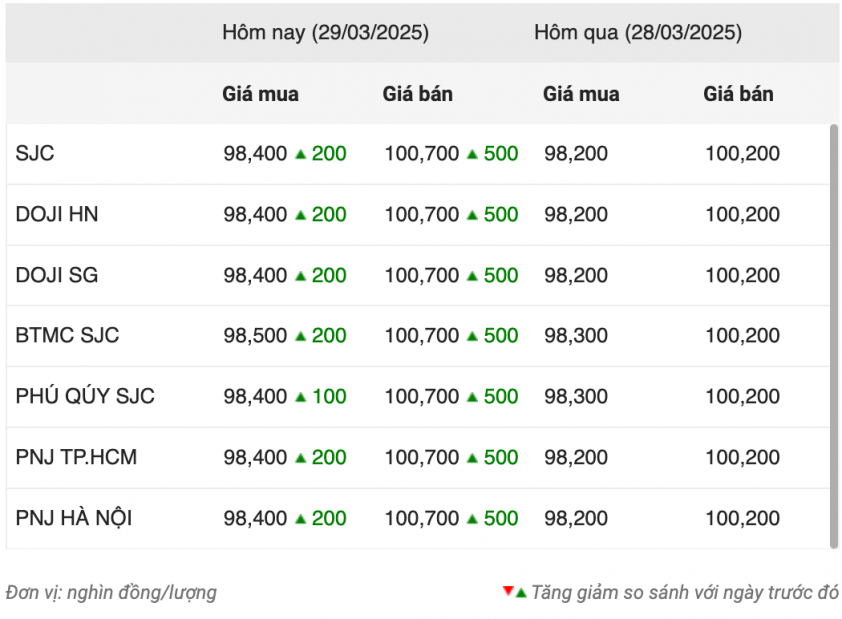The width and height of the screenshot is (842, 619).
Task: Click DOJI SG today's sell price 100,700
Action: point(422,275)
